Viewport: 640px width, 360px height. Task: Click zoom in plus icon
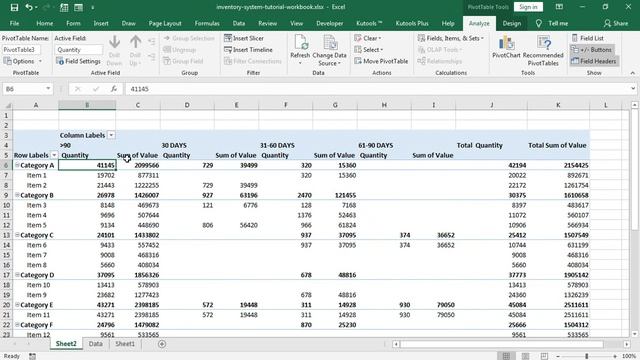point(615,356)
